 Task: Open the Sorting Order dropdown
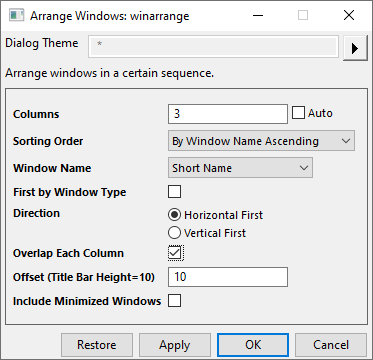coord(261,141)
